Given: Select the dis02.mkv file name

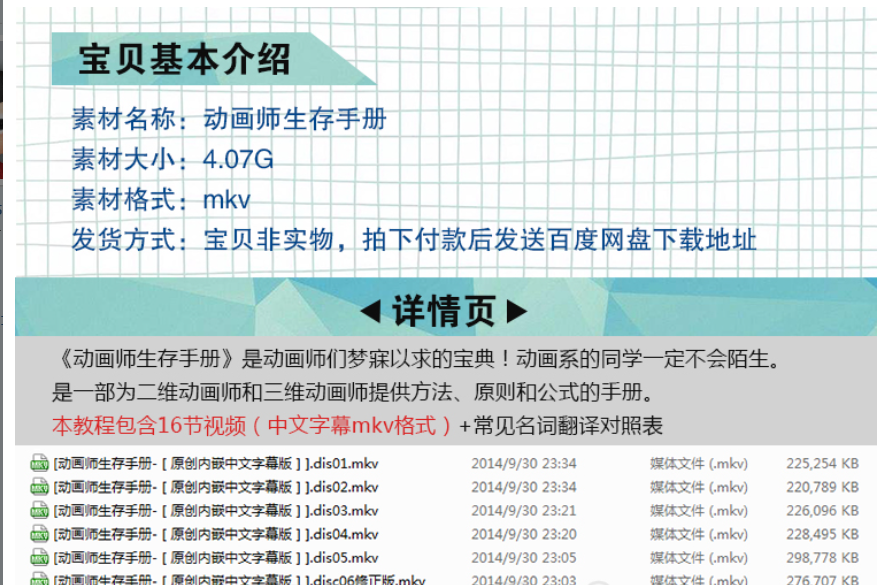Looking at the screenshot, I should coord(217,487).
